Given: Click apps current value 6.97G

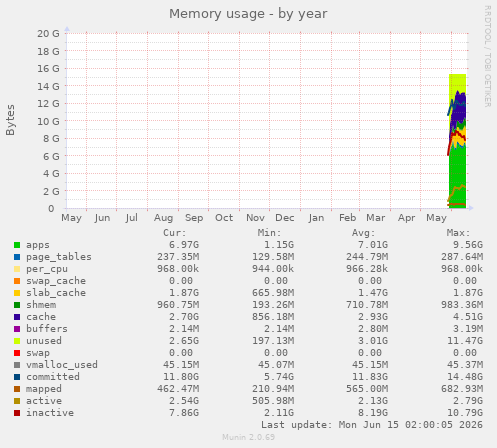Looking at the screenshot, I should click(184, 245).
